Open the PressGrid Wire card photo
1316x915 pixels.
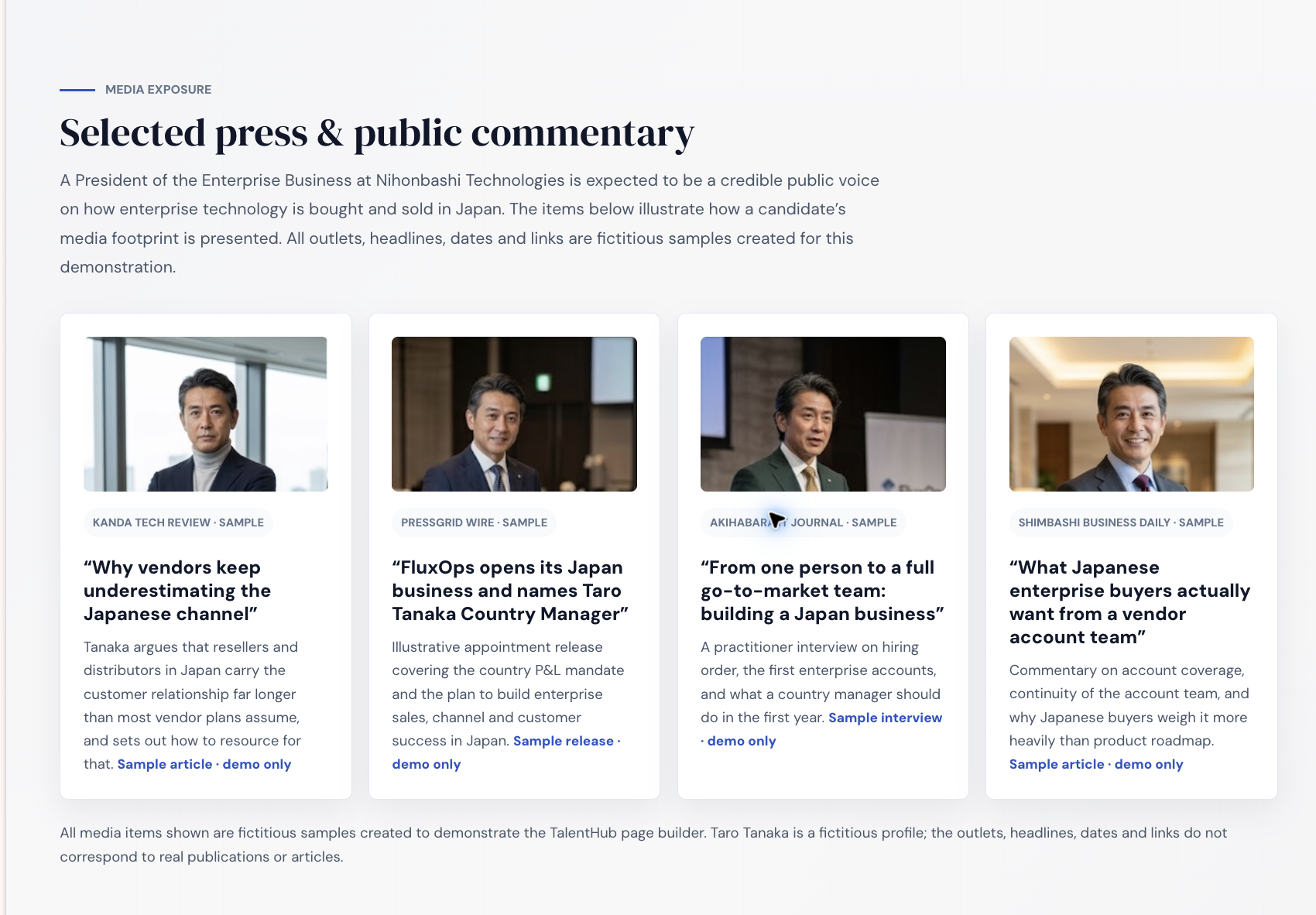tap(514, 414)
